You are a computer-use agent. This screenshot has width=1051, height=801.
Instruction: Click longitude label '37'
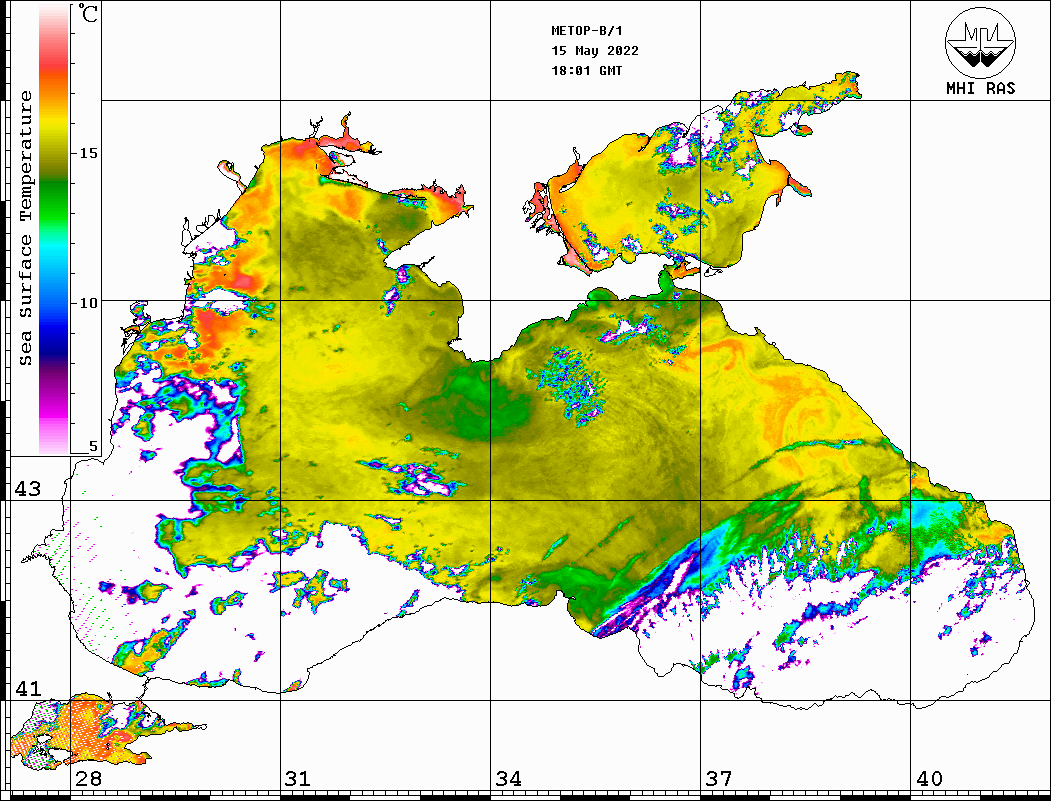(719, 778)
